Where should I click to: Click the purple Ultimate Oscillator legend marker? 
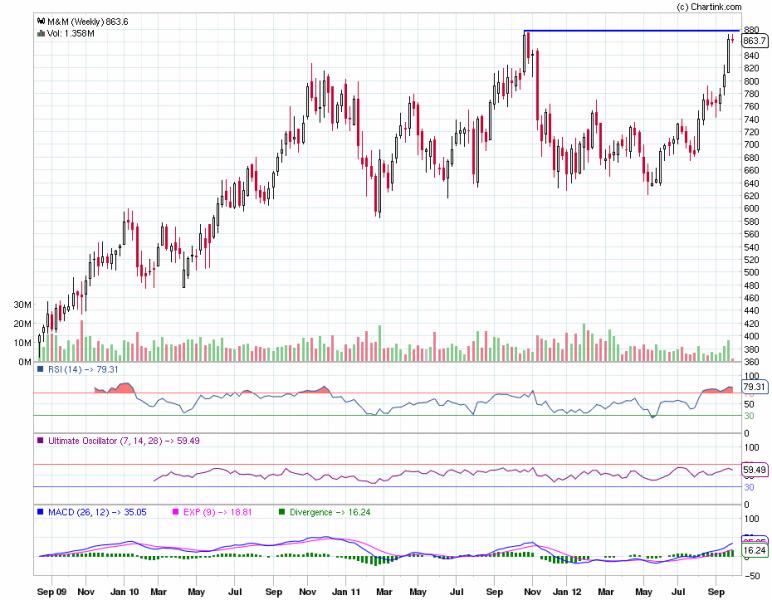[x=40, y=440]
